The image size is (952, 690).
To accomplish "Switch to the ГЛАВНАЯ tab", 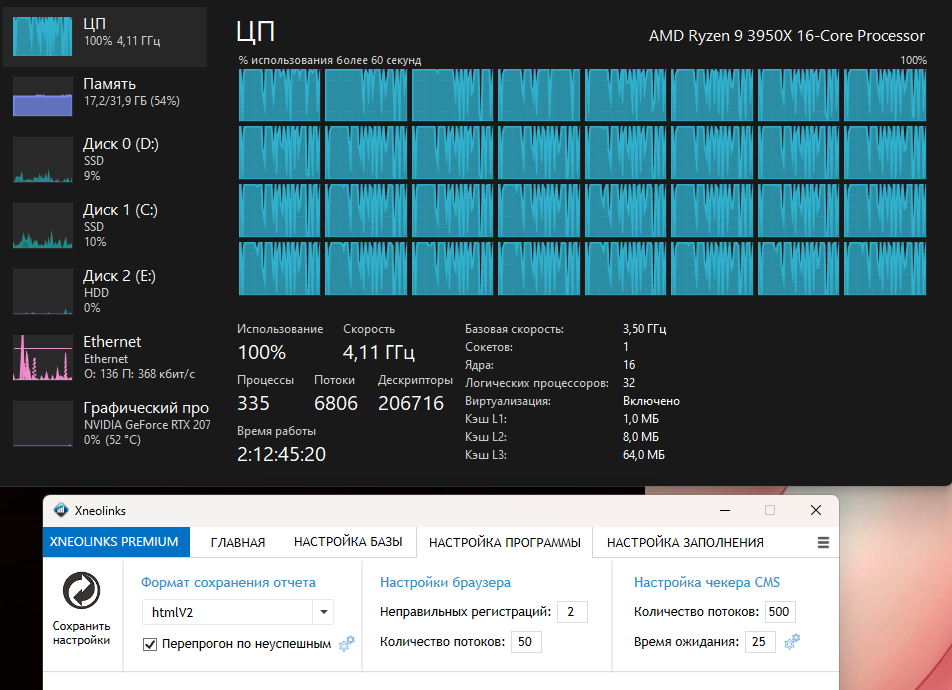I will [x=238, y=542].
